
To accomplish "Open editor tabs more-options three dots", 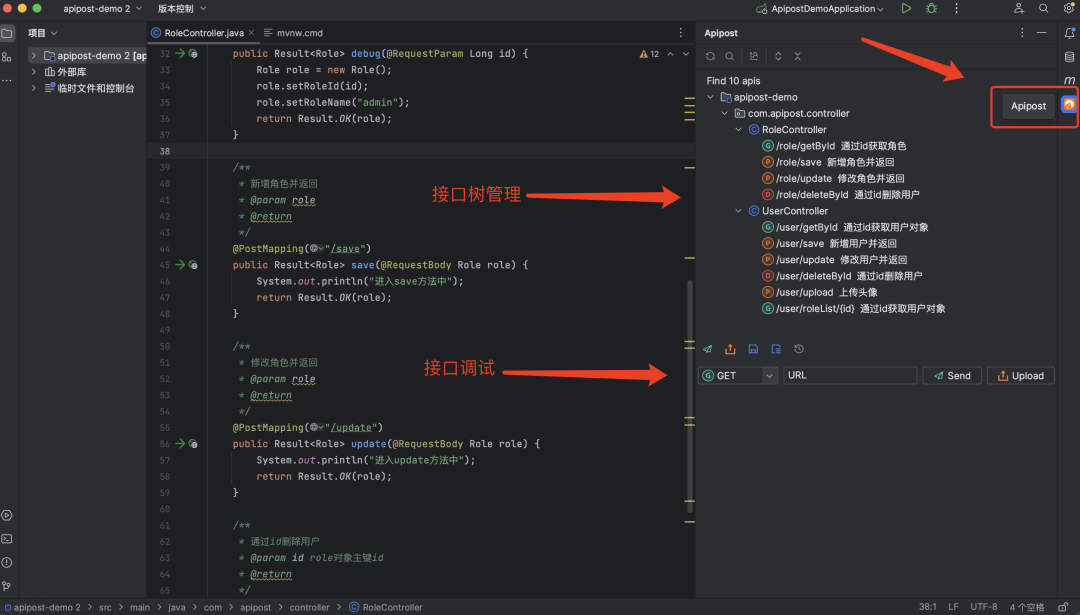I will (x=681, y=33).
